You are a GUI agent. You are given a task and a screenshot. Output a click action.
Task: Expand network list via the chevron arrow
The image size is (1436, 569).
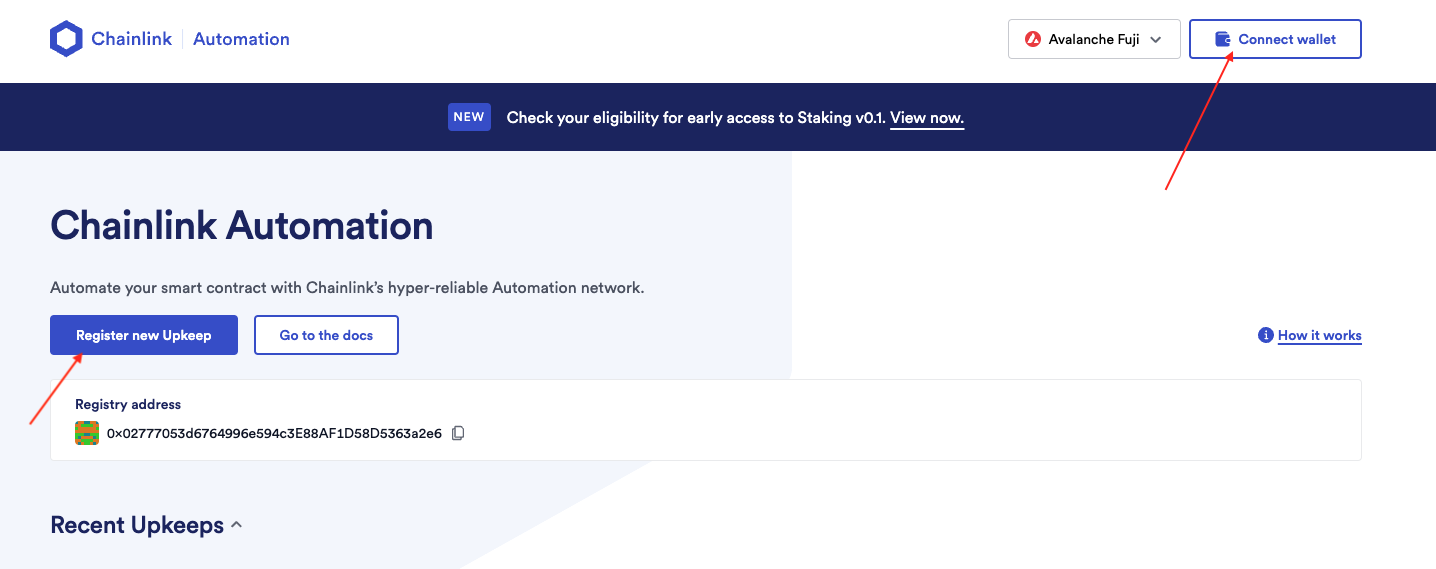click(x=1156, y=40)
